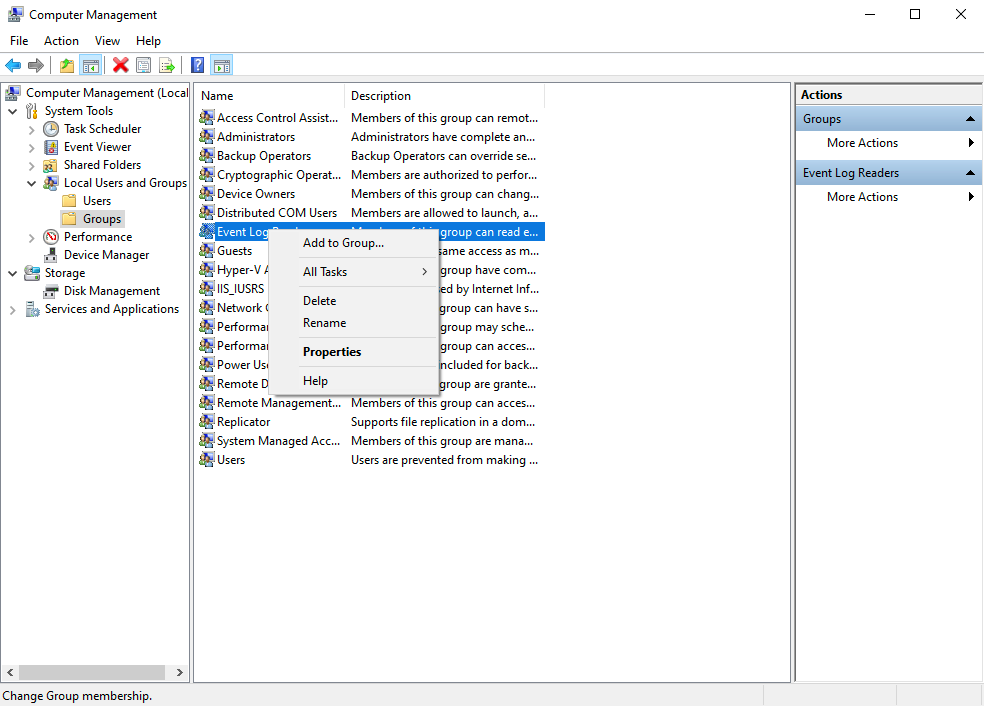984x706 pixels.
Task: Click the blue Help question mark icon
Action: point(198,66)
